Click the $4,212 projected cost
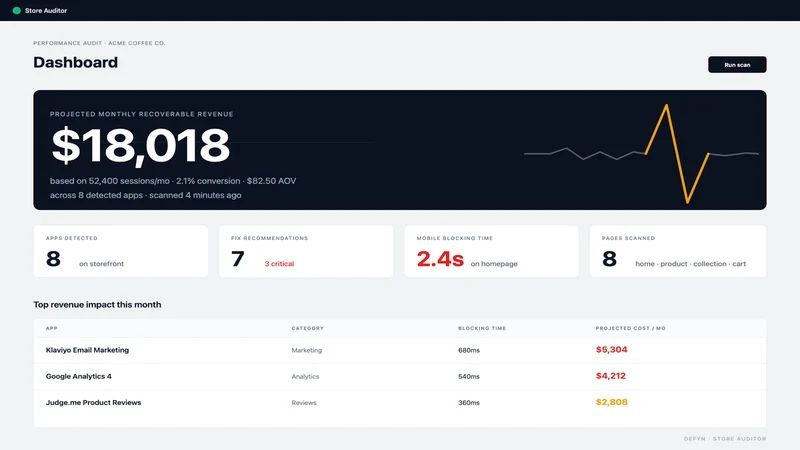The height and width of the screenshot is (450, 800). coord(611,376)
